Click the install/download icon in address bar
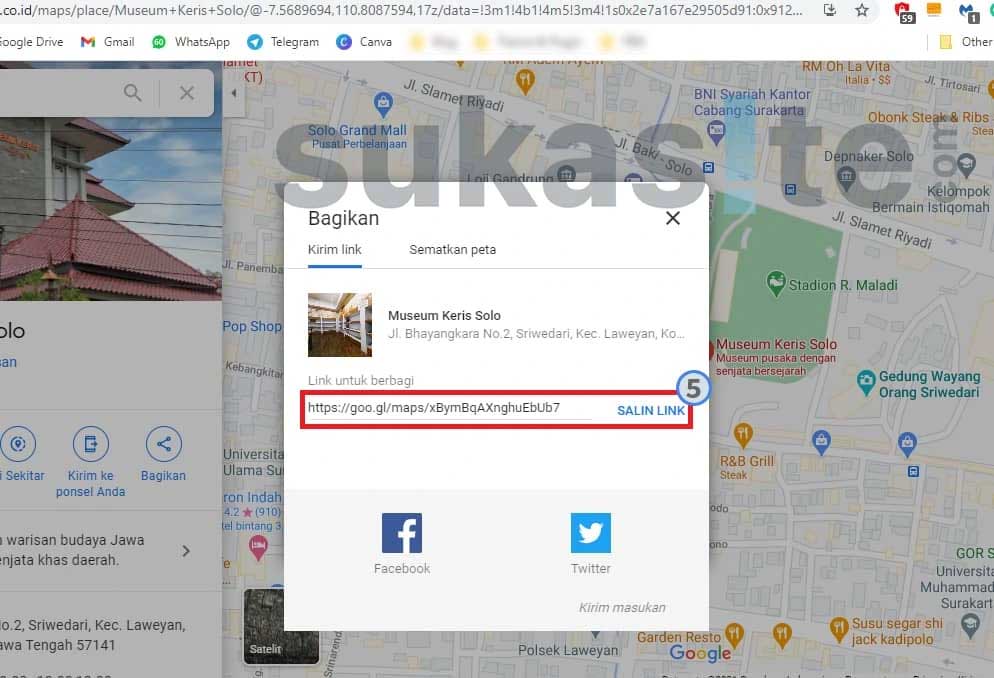The image size is (994, 678). (829, 10)
